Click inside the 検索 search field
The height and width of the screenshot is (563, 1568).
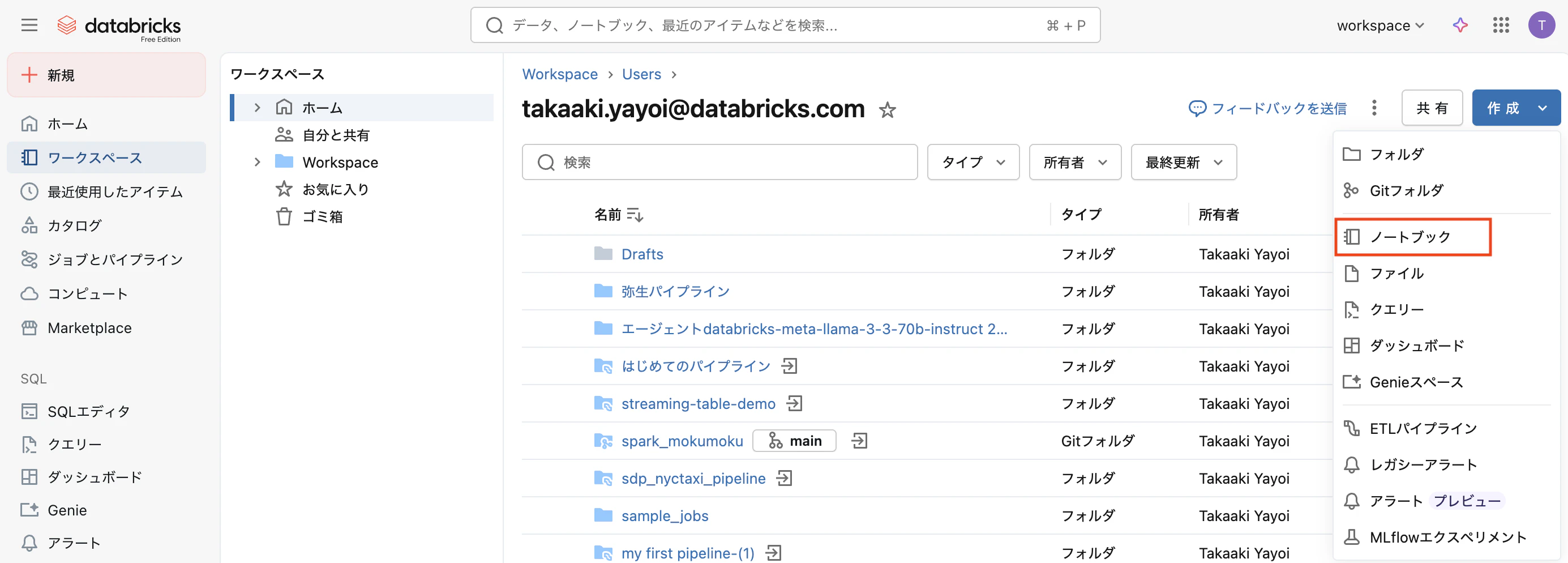pos(718,162)
